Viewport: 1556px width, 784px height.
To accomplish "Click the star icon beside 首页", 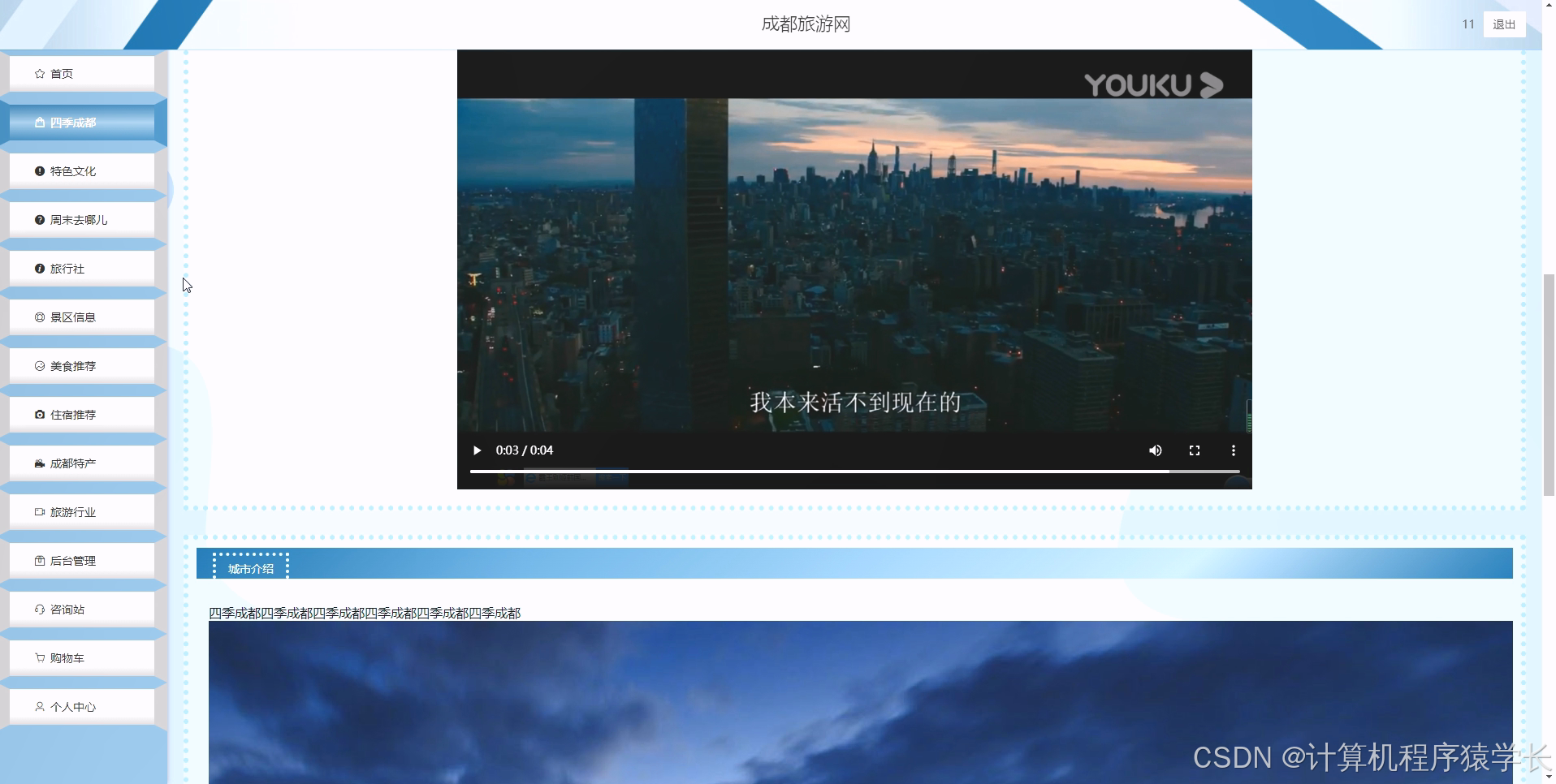I will 40,74.
